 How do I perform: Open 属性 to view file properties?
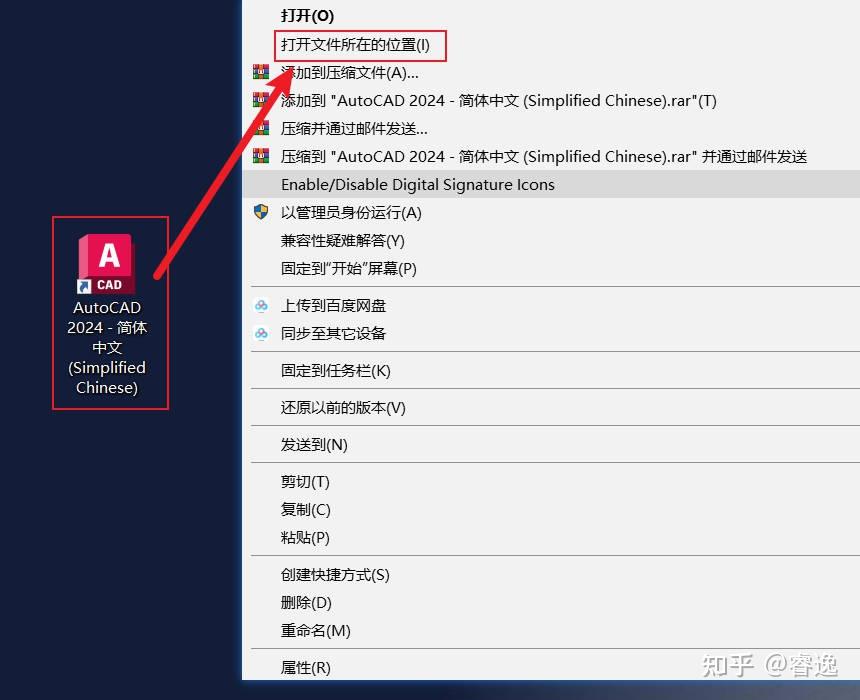tap(305, 667)
